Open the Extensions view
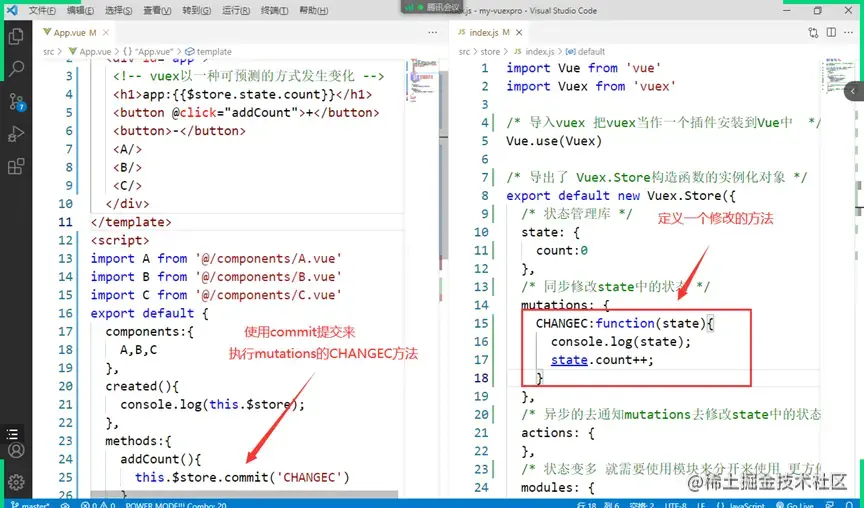Screen dimensions: 864x508 tap(16, 166)
